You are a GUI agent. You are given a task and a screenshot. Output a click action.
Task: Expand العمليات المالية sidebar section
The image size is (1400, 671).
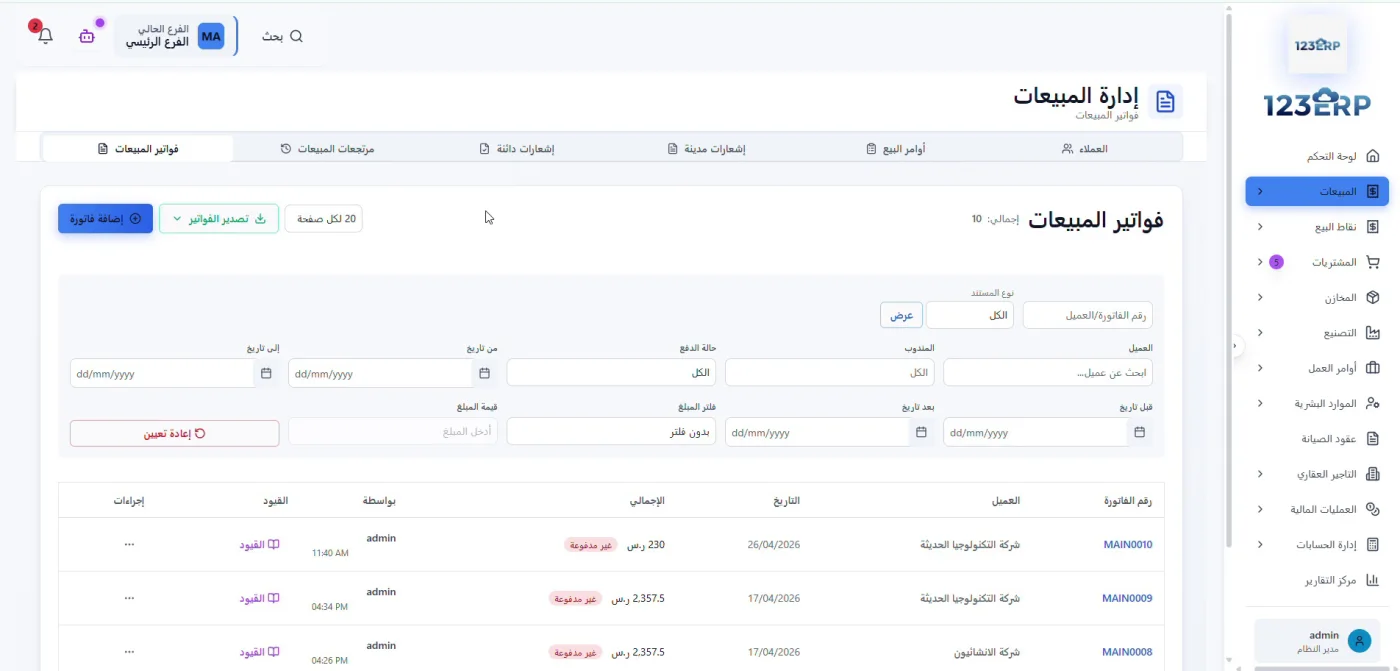(1317, 509)
